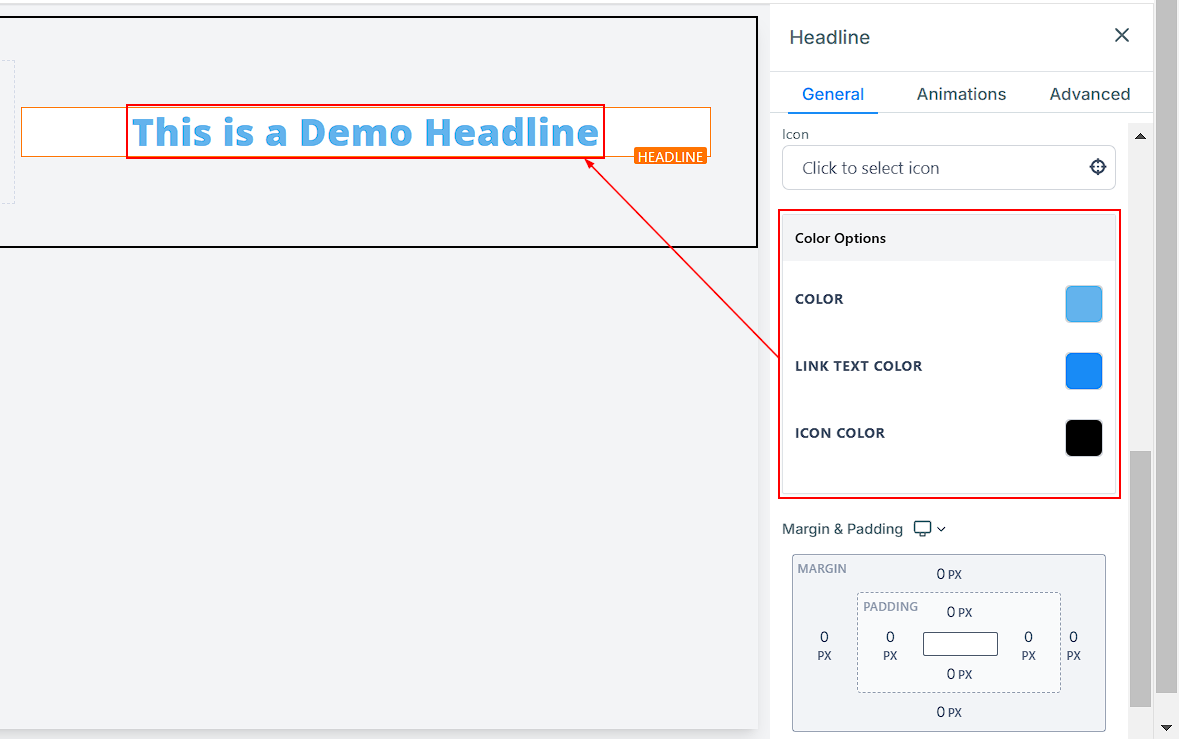Close the Headline settings panel
1179x739 pixels.
pos(1121,35)
